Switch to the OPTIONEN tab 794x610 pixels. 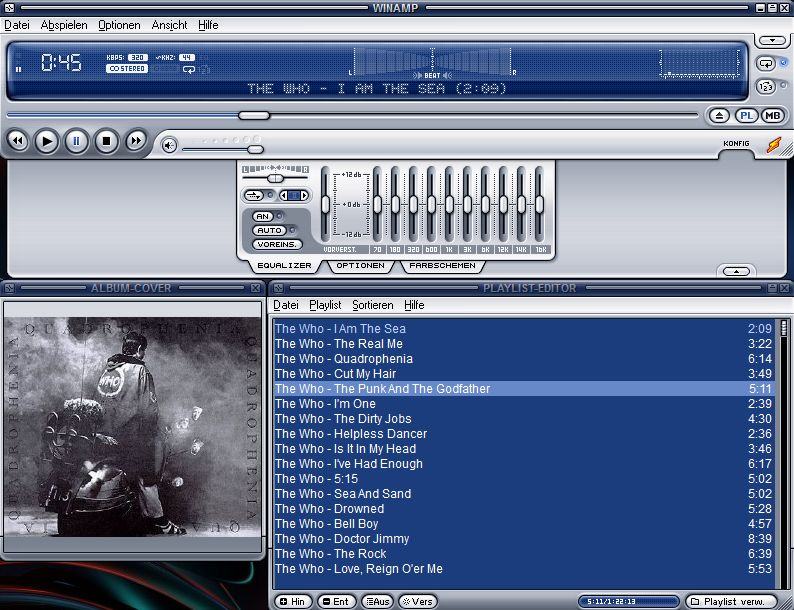(360, 265)
